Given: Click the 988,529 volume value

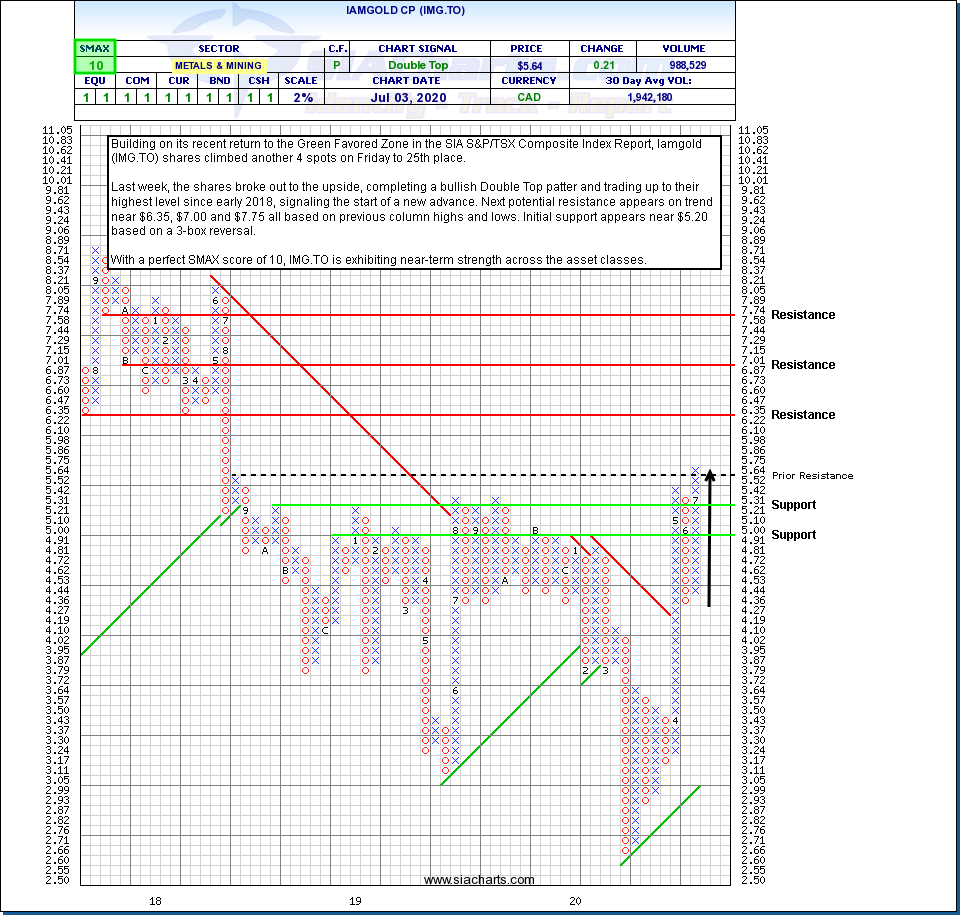Looking at the screenshot, I should pos(683,65).
